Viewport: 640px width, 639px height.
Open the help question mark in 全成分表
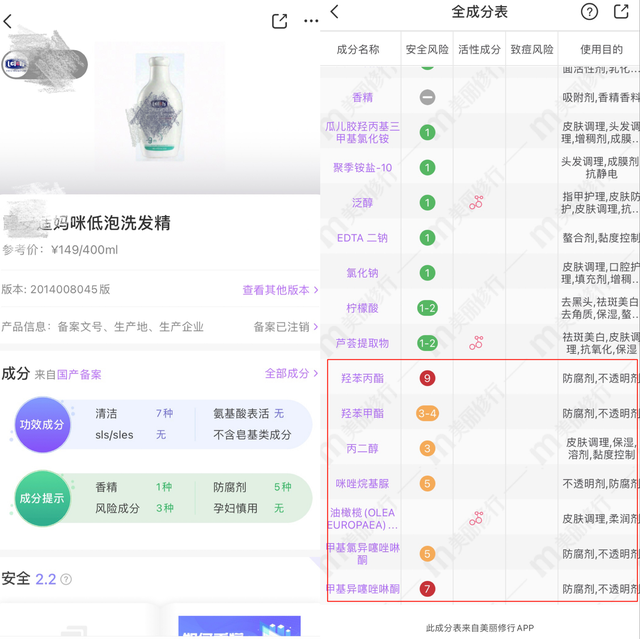[x=589, y=12]
